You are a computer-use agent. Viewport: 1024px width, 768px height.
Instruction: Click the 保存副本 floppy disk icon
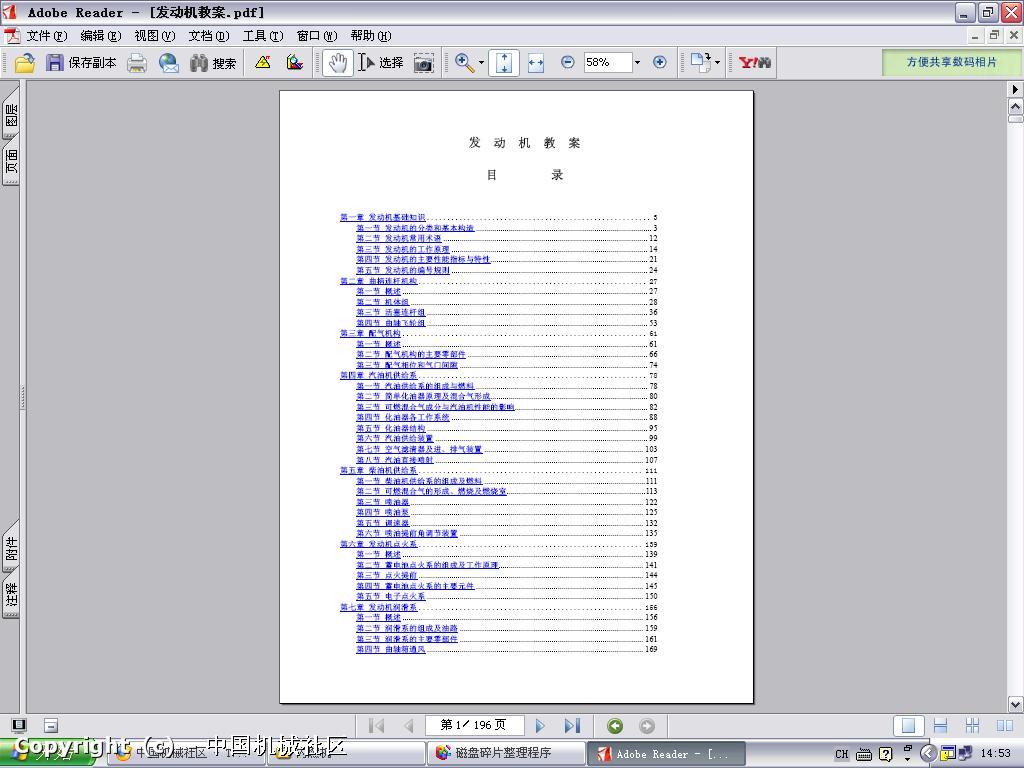coord(55,63)
